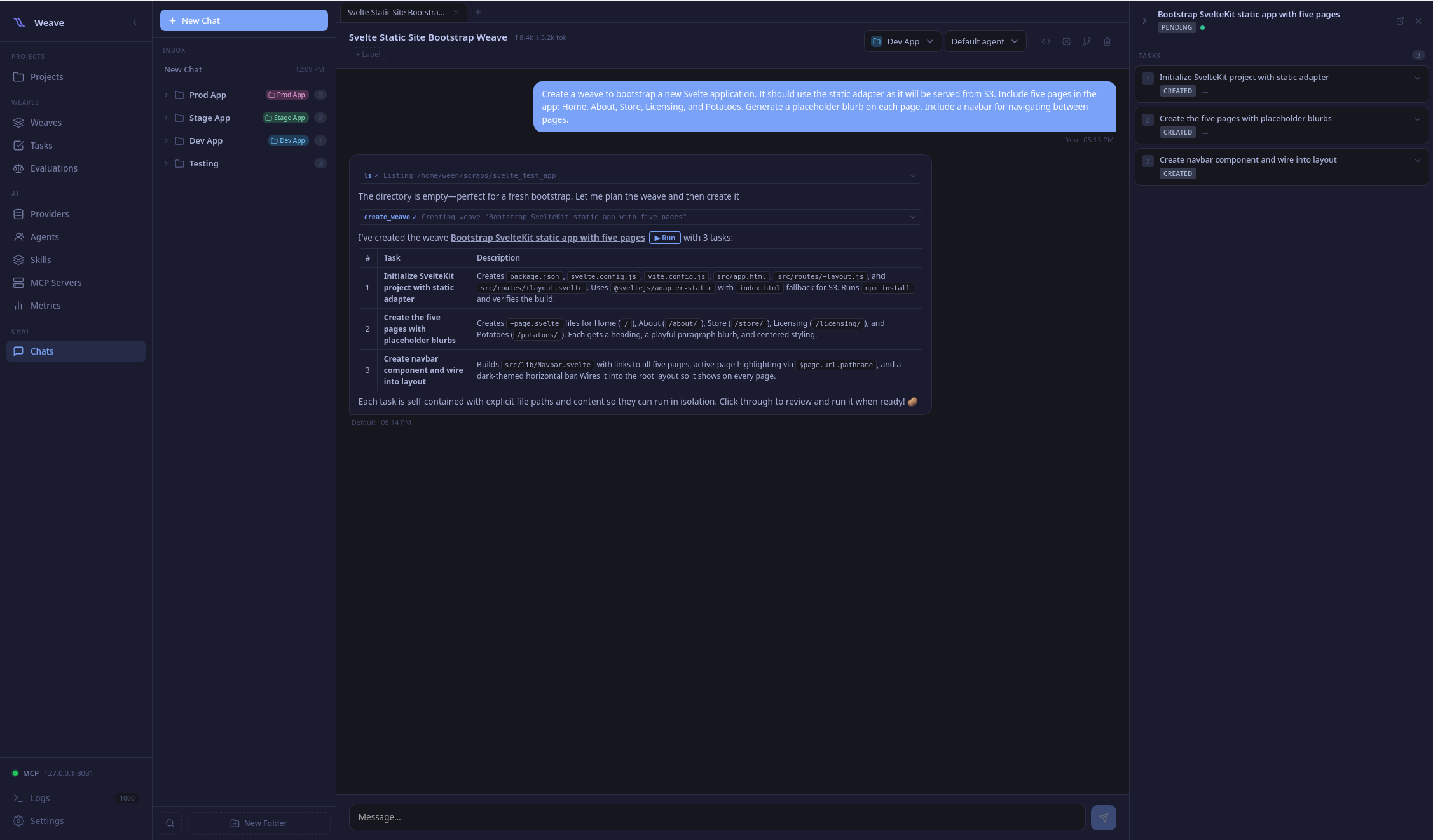The height and width of the screenshot is (840, 1433).
Task: Click the MCP 127.0.0.1:8081 status entry
Action: pos(76,773)
